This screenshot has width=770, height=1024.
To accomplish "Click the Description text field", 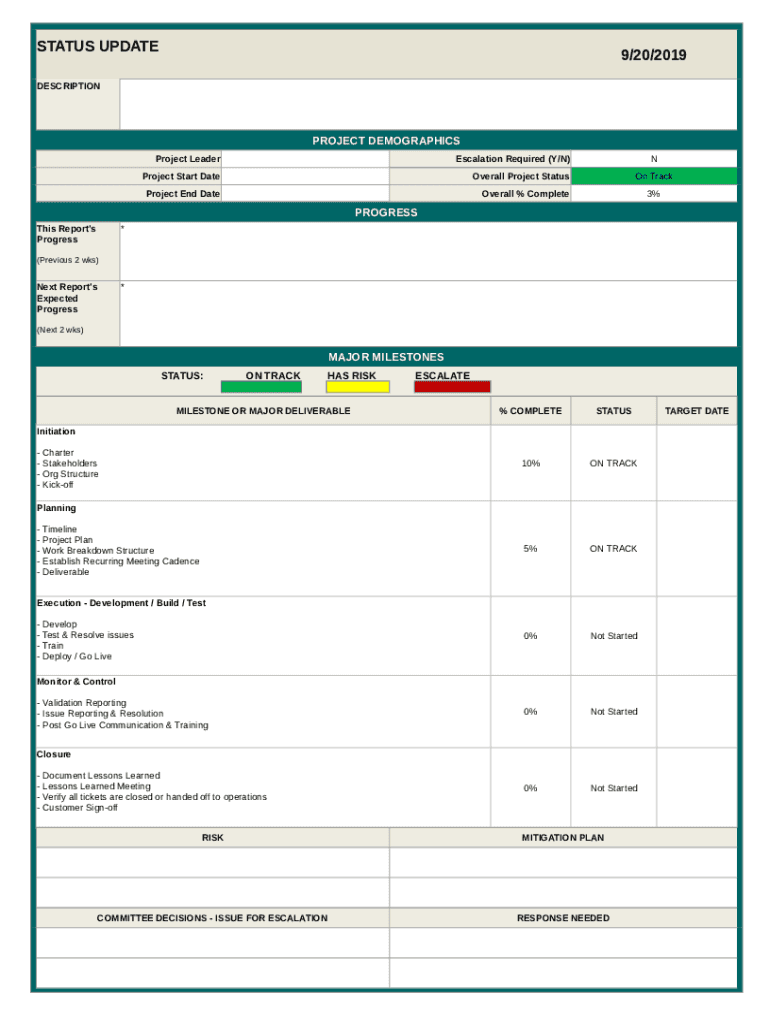I will tap(427, 104).
